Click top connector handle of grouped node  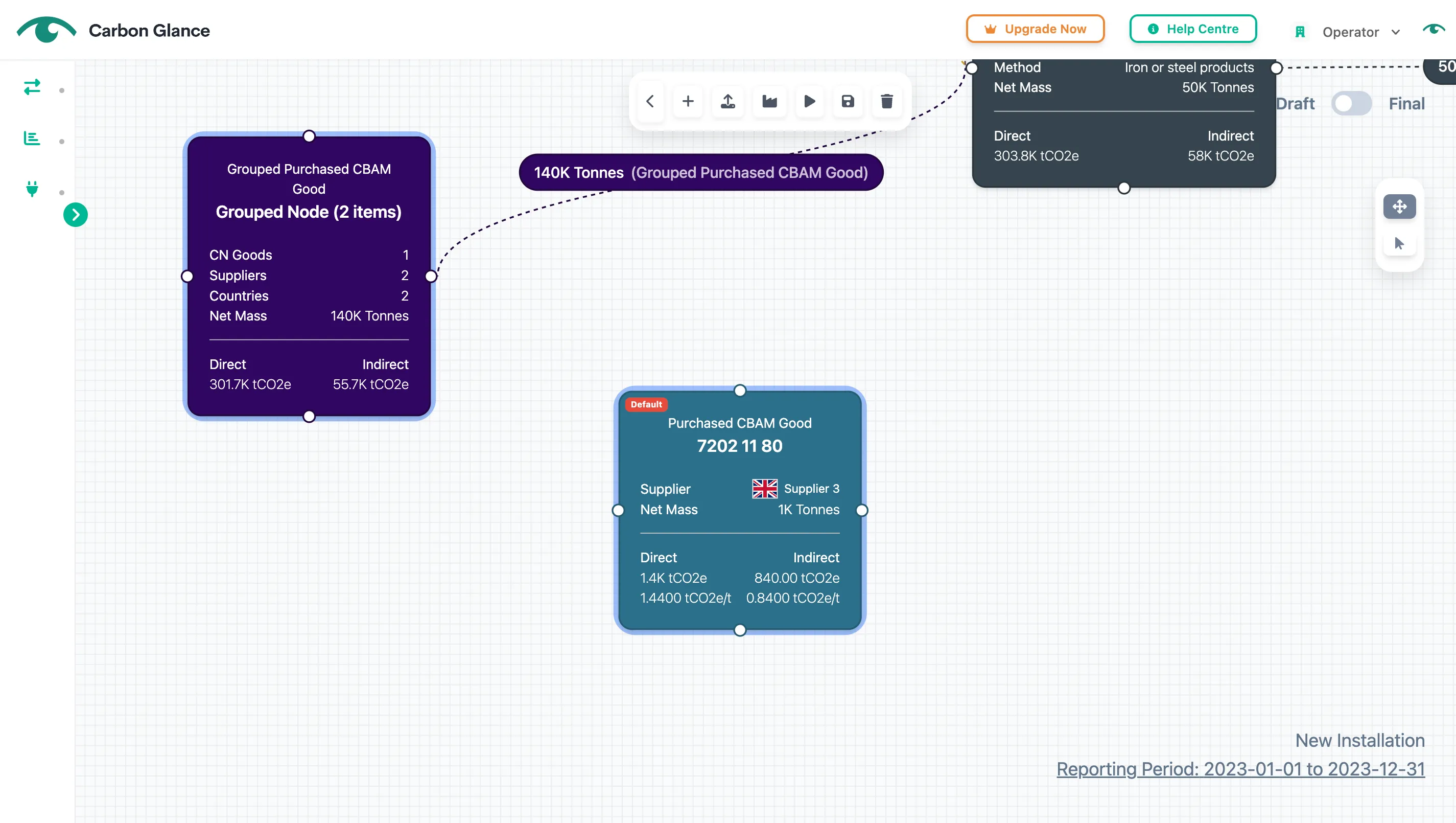309,136
